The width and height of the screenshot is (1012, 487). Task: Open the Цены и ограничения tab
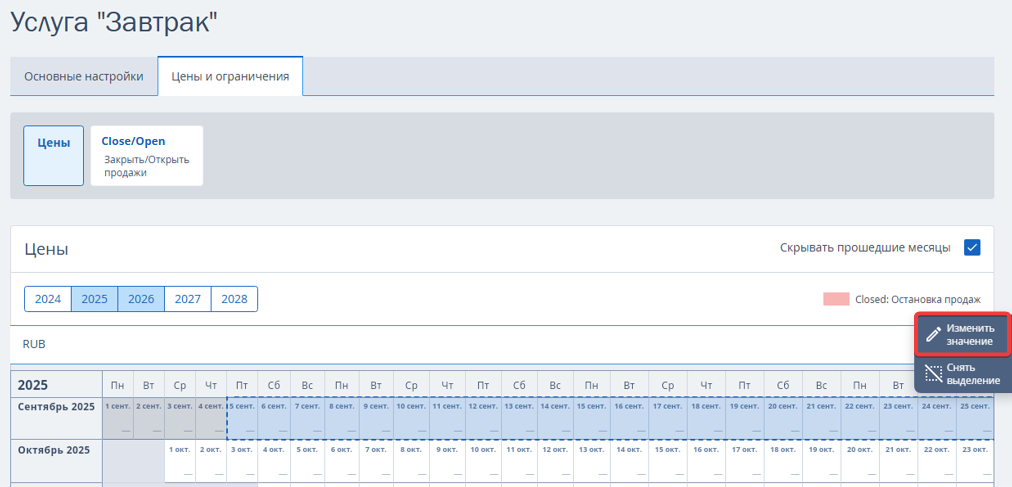(x=230, y=77)
